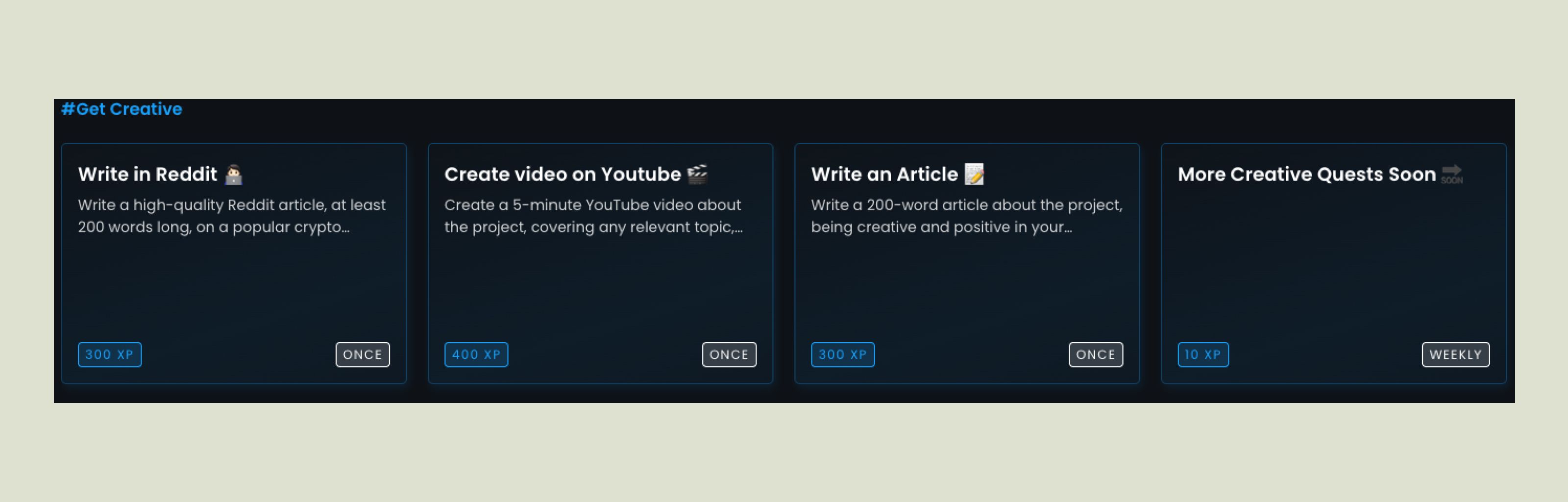Select the Create video on Youtube title
Screen dimensions: 1568x502
(x=563, y=174)
